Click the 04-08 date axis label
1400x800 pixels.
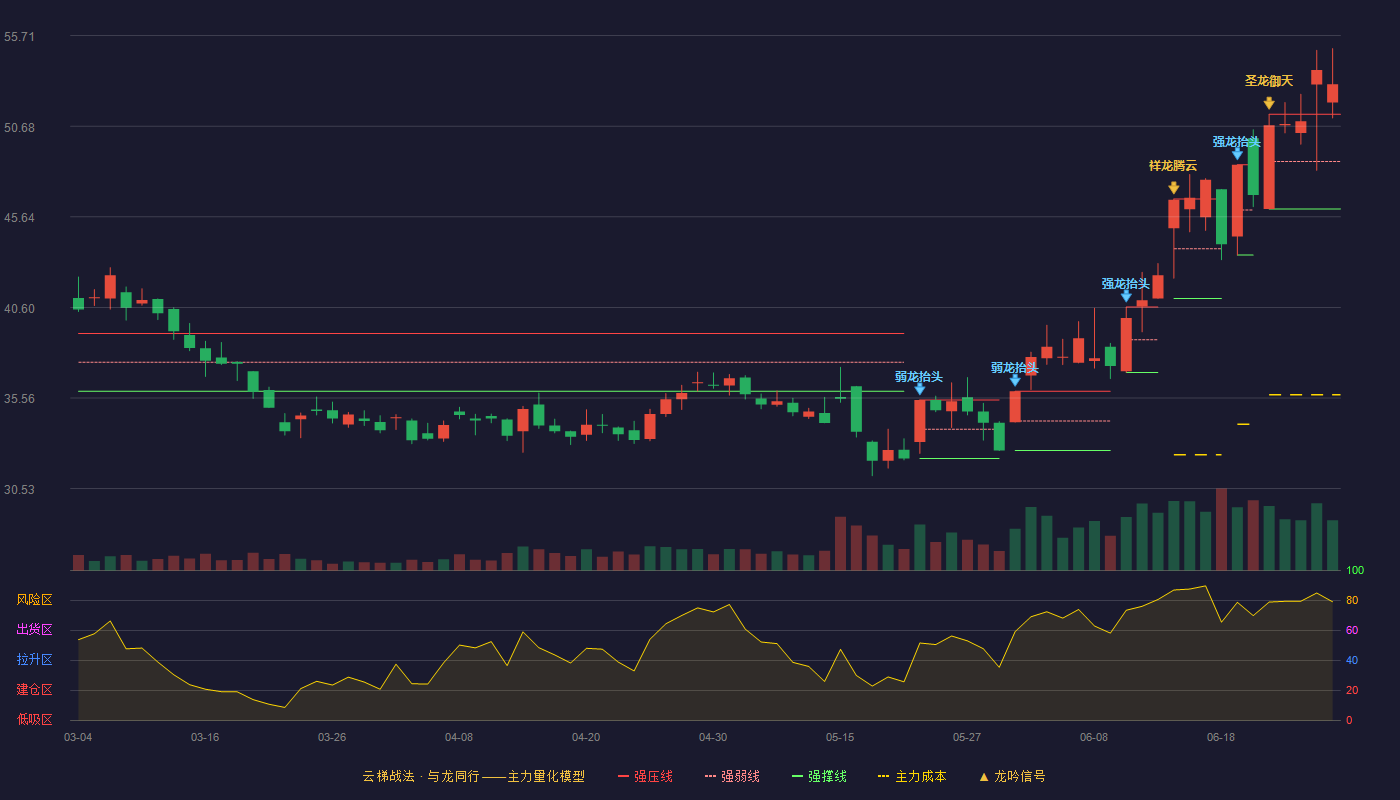pyautogui.click(x=459, y=737)
